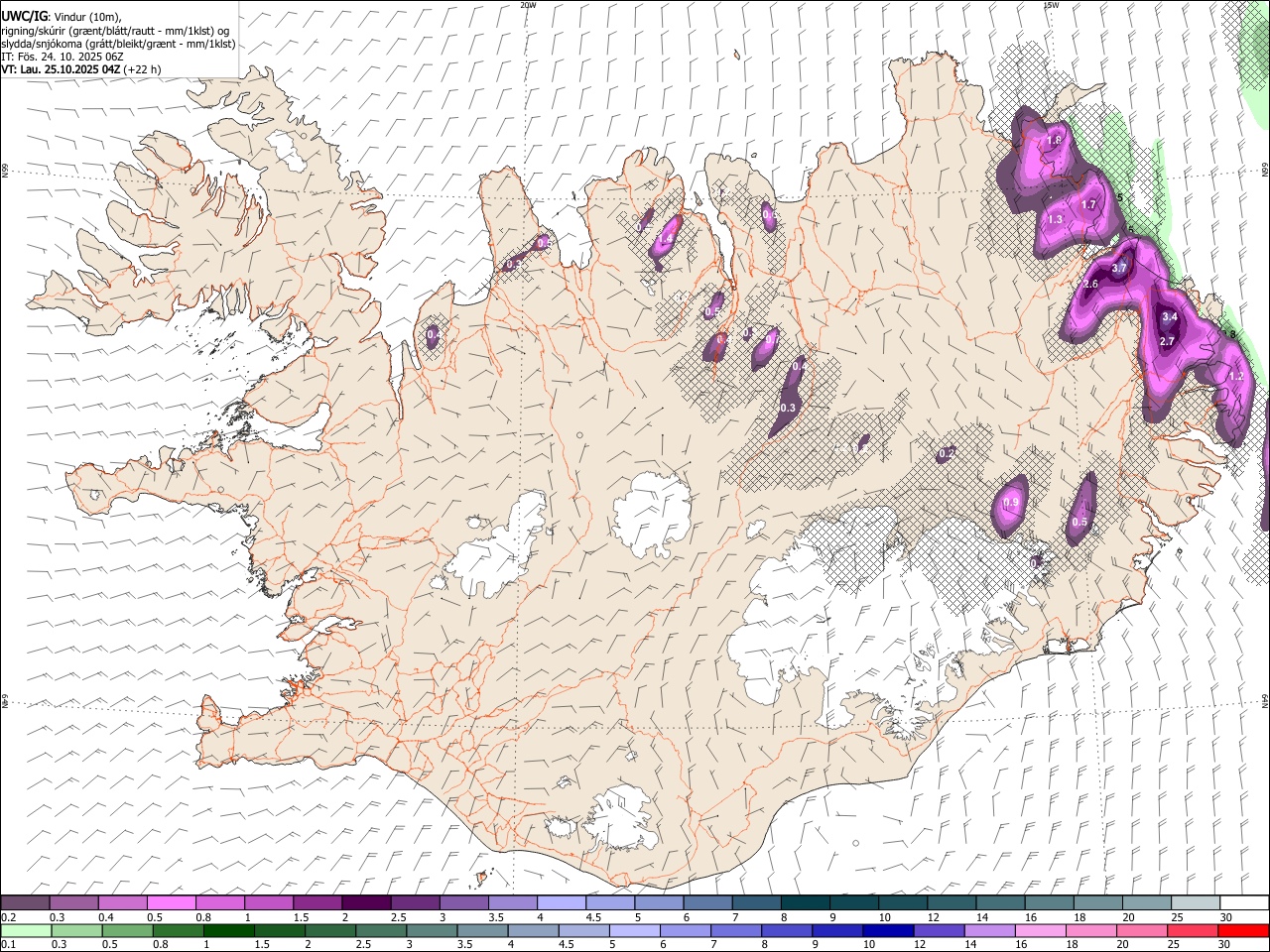Viewport: 1270px width, 952px height.
Task: Select the light pink 16 swatch in rain legend
Action: (x=1040, y=930)
